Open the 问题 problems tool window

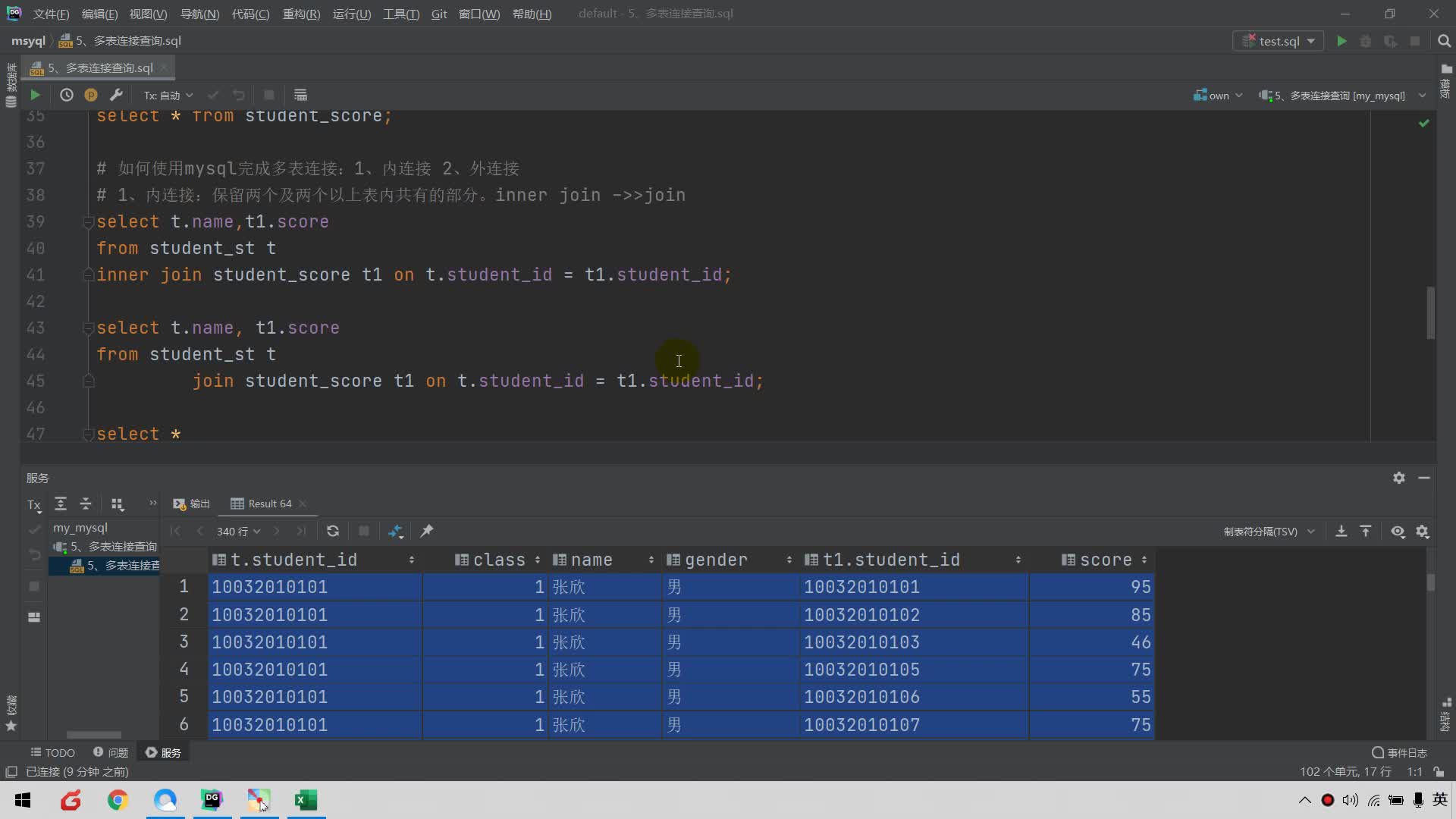(111, 752)
